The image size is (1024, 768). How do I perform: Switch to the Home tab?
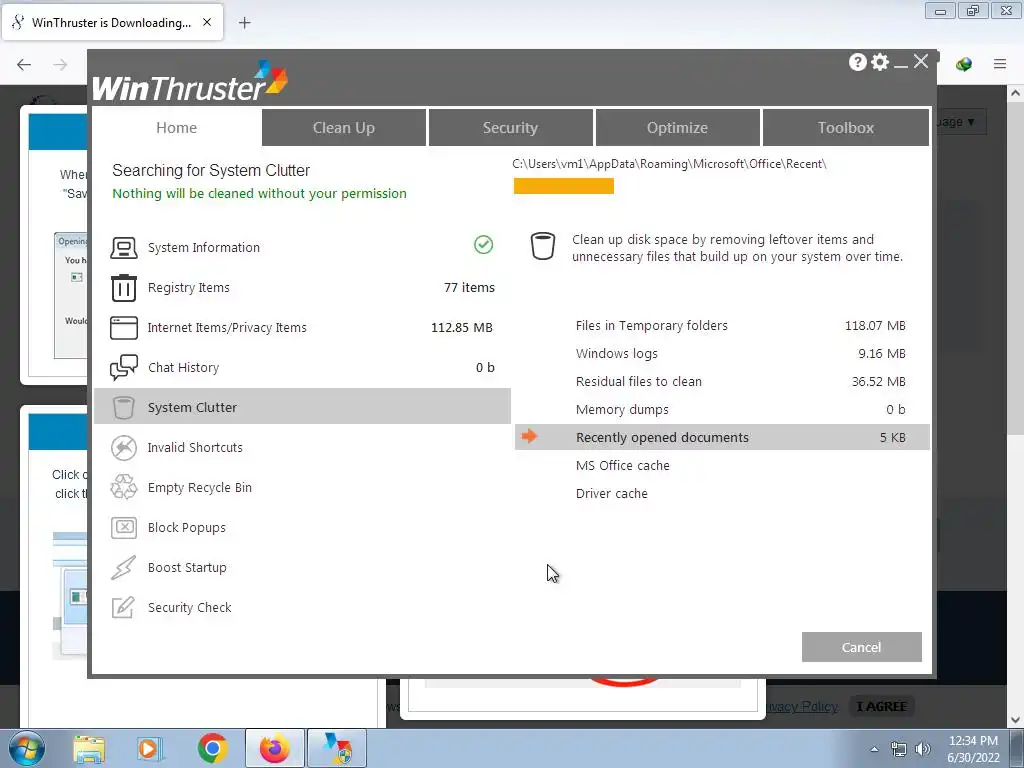pyautogui.click(x=176, y=127)
